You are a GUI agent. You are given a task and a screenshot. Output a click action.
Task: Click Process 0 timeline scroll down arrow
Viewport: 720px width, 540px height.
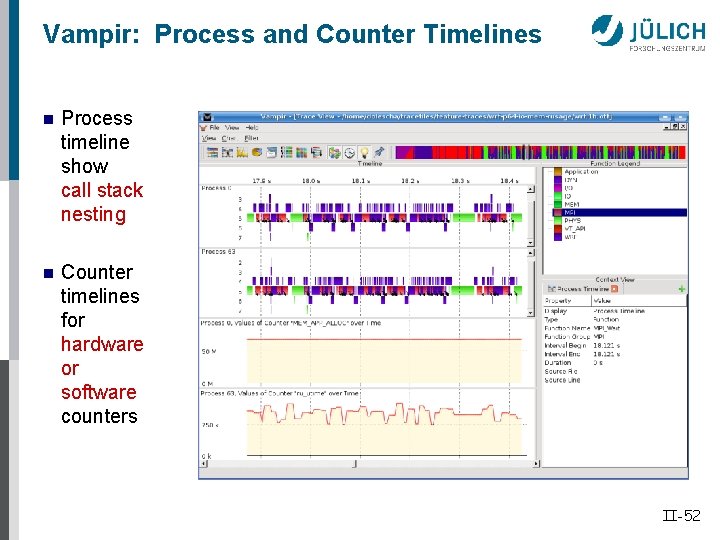pyautogui.click(x=530, y=242)
